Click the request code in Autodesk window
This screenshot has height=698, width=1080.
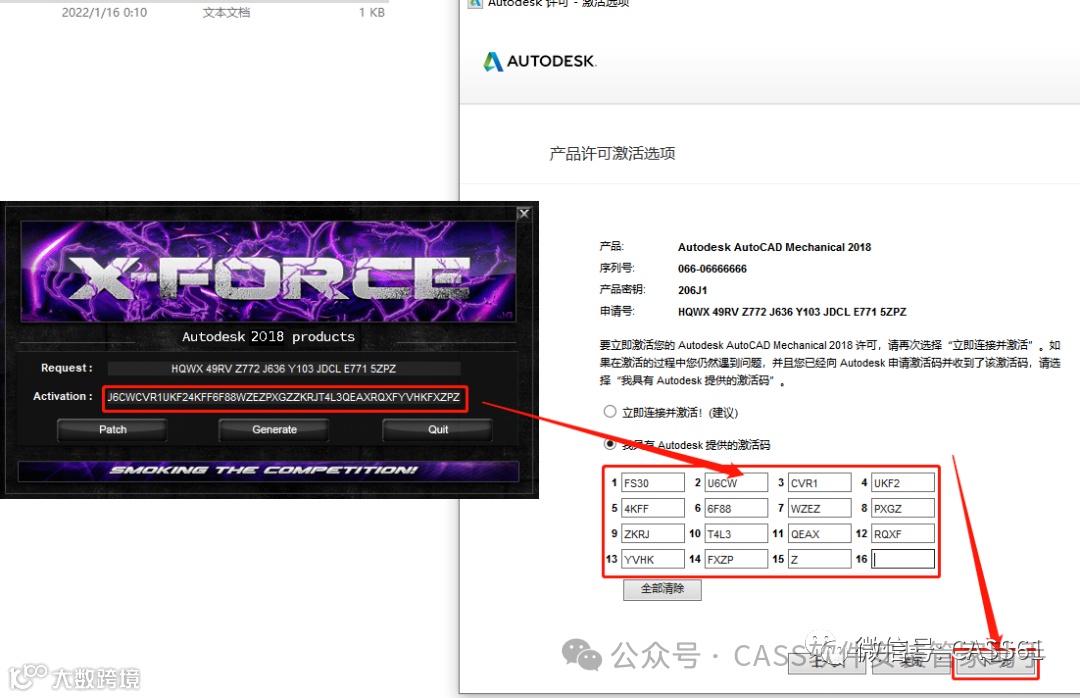click(792, 311)
